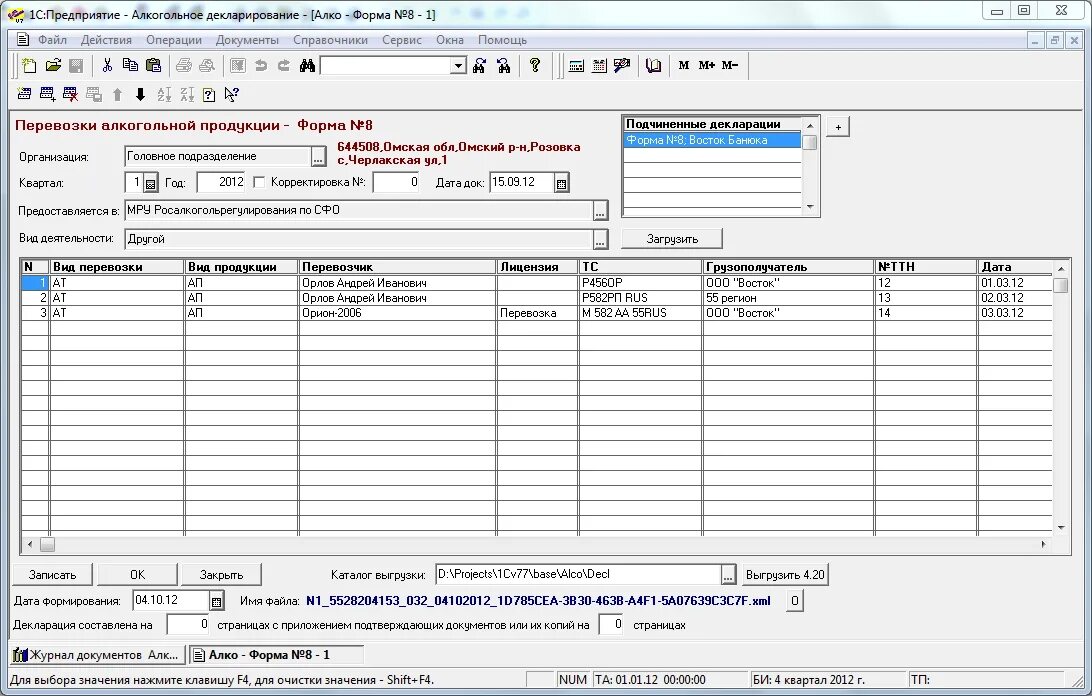Click the tools icon next to calendar
This screenshot has width=1092, height=696.
(x=622, y=65)
